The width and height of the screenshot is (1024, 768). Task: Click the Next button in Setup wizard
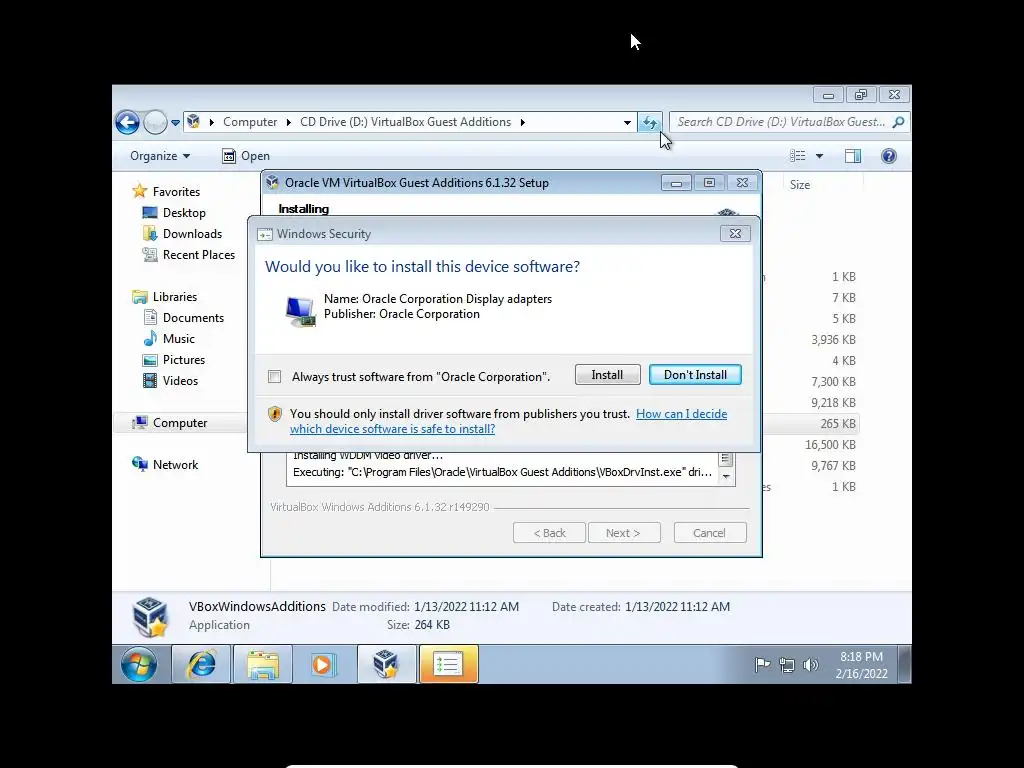[x=624, y=533]
